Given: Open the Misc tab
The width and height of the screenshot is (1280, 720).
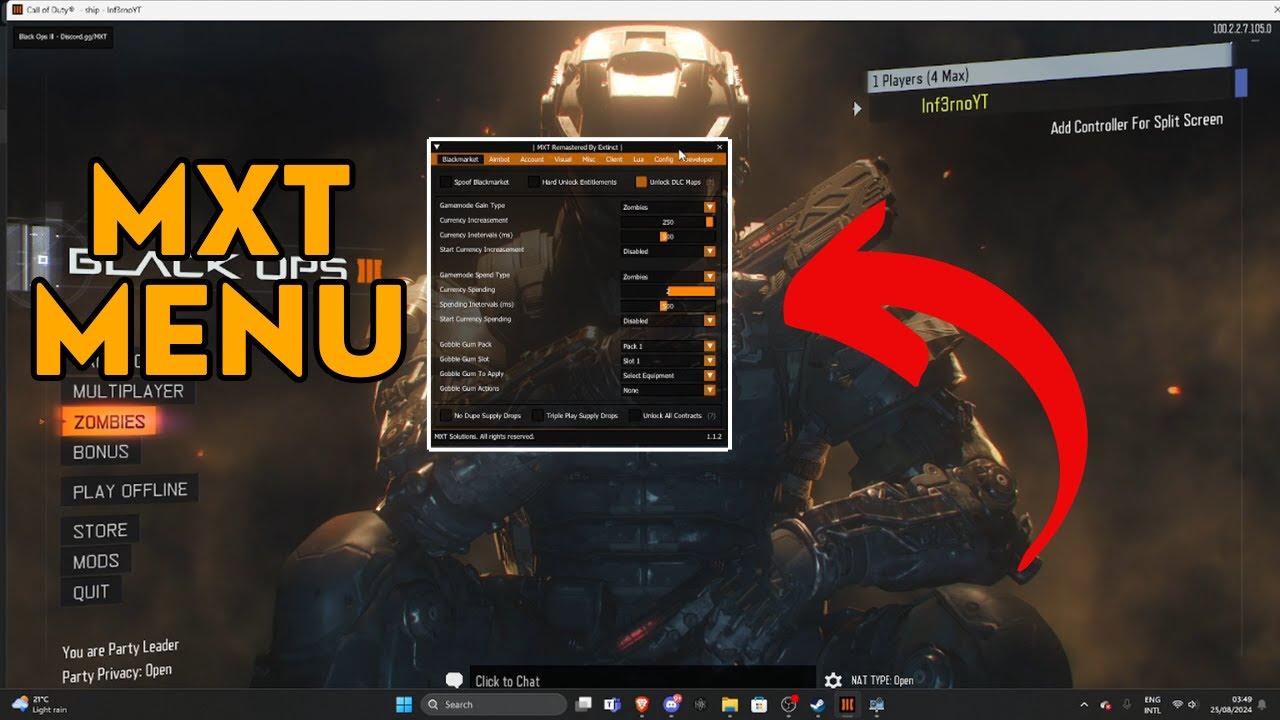Looking at the screenshot, I should (x=589, y=159).
